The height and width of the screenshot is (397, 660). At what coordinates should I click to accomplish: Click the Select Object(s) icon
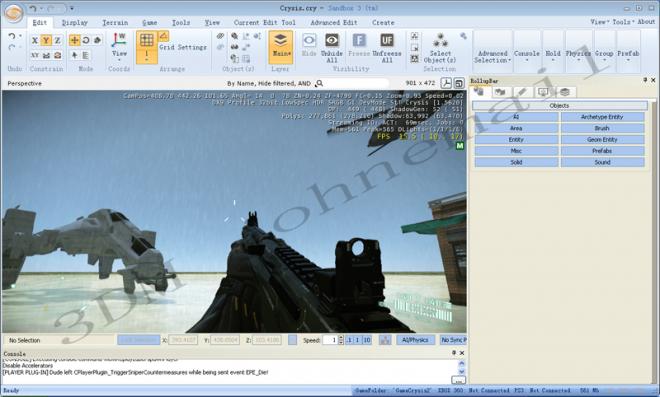tap(440, 40)
